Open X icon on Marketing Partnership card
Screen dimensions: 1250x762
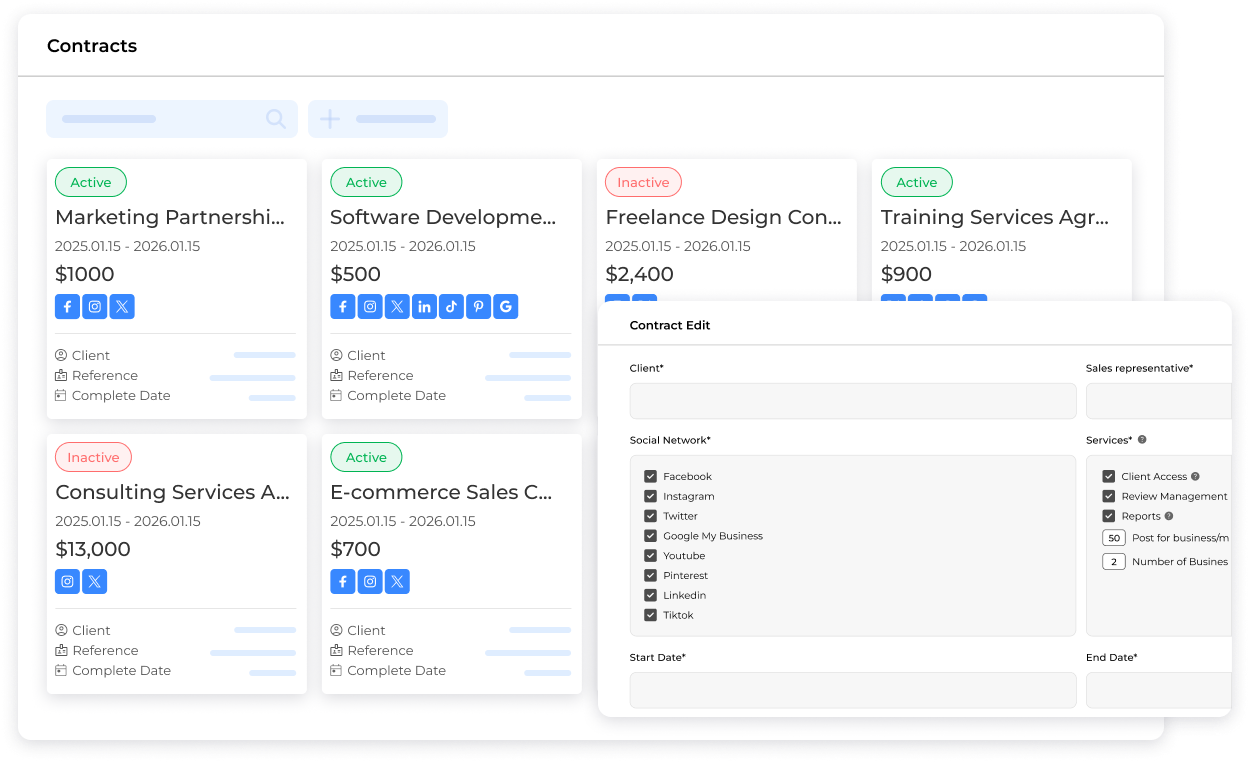(x=122, y=307)
